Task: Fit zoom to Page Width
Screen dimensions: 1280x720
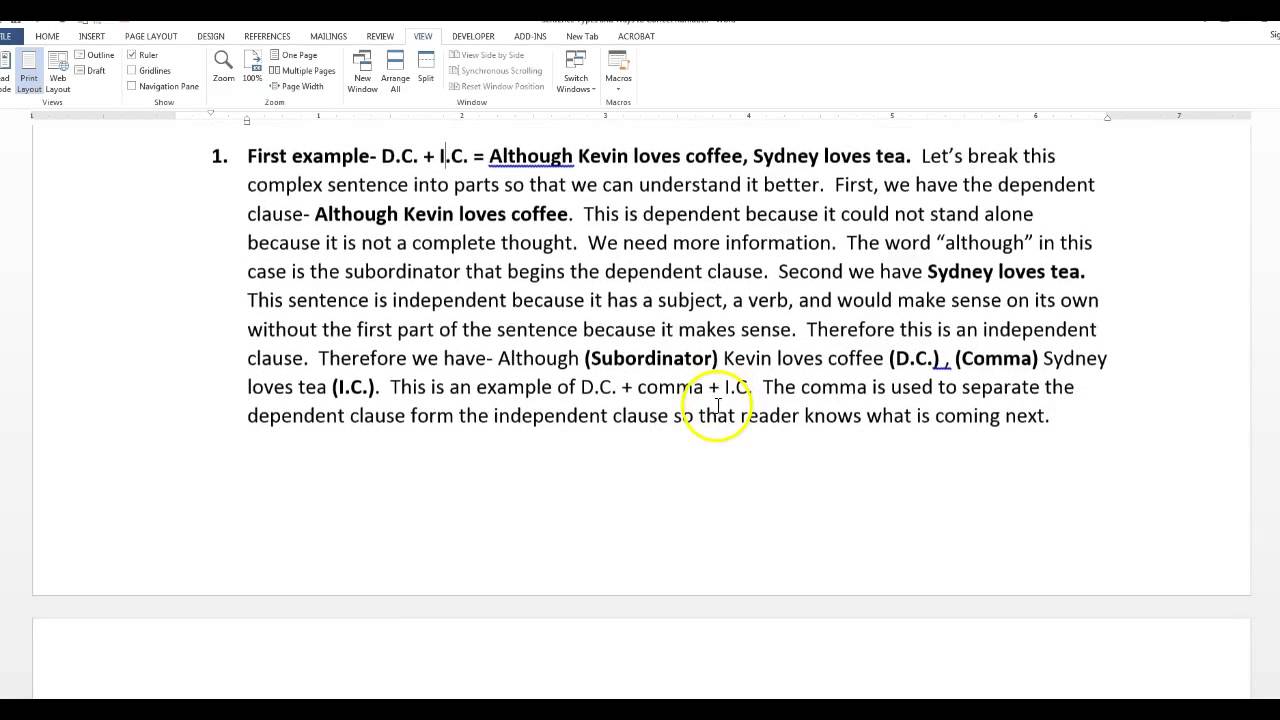Action: pos(296,86)
